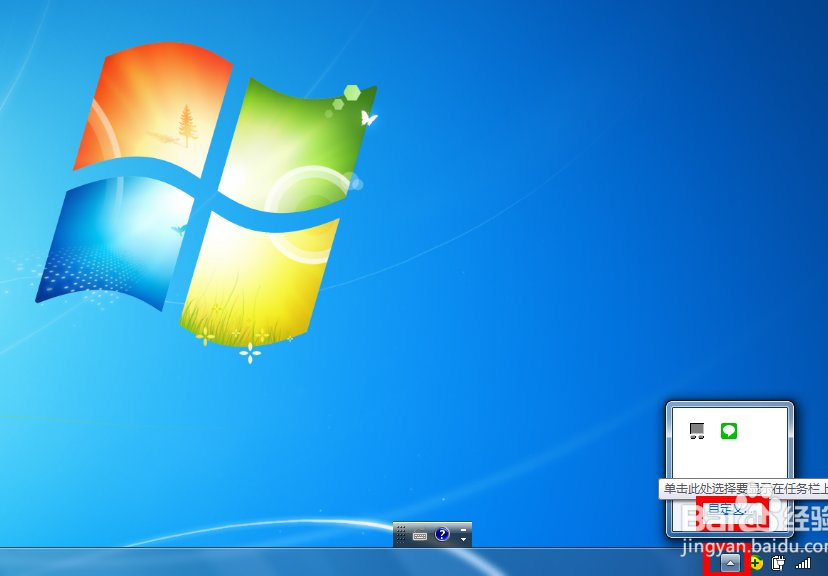This screenshot has height=576, width=828.
Task: Click the gray device icon in tray popup
Action: (x=697, y=431)
